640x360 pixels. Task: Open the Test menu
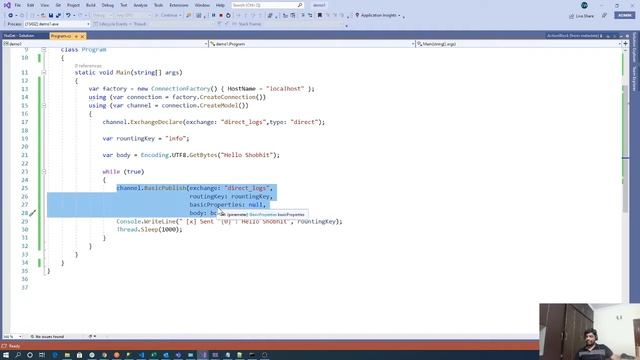pyautogui.click(x=124, y=5)
